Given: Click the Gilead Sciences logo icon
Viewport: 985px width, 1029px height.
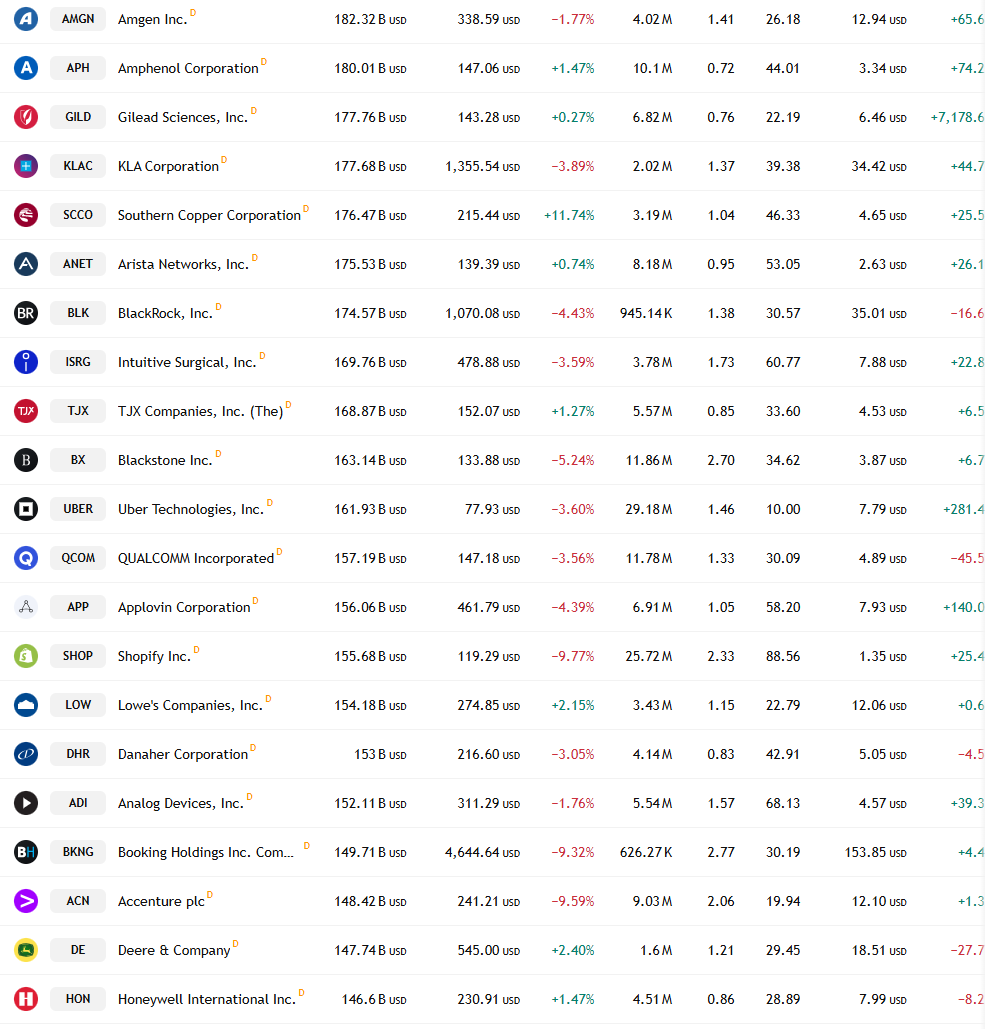Looking at the screenshot, I should click(26, 117).
